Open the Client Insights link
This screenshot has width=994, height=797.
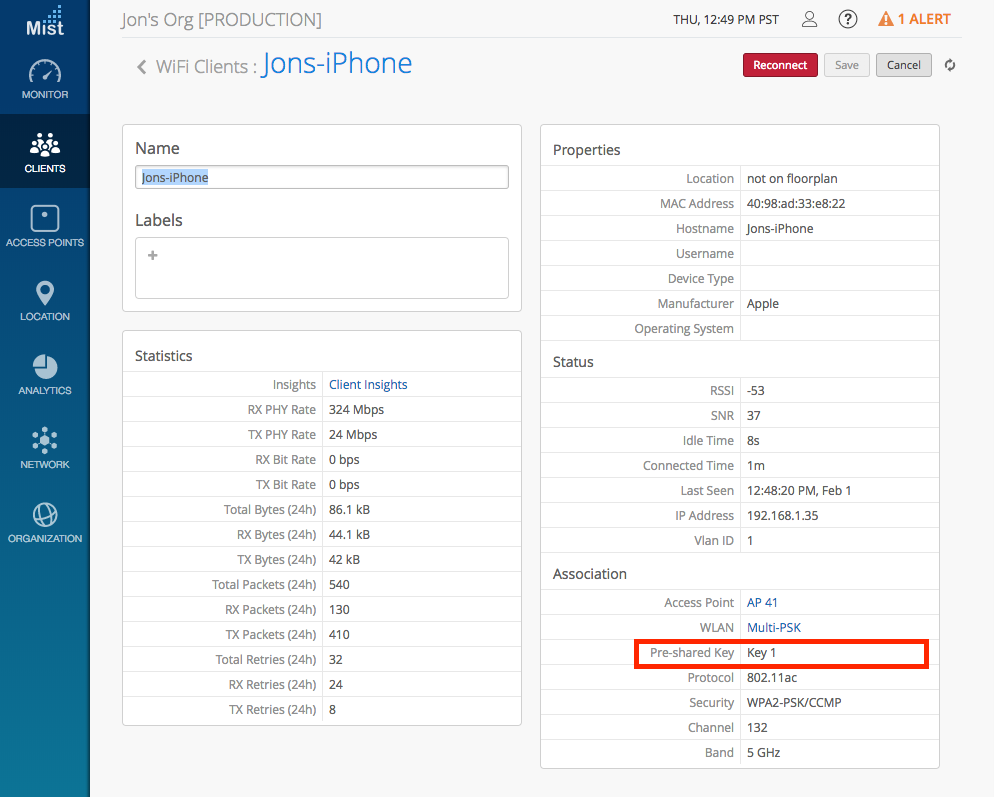point(368,385)
